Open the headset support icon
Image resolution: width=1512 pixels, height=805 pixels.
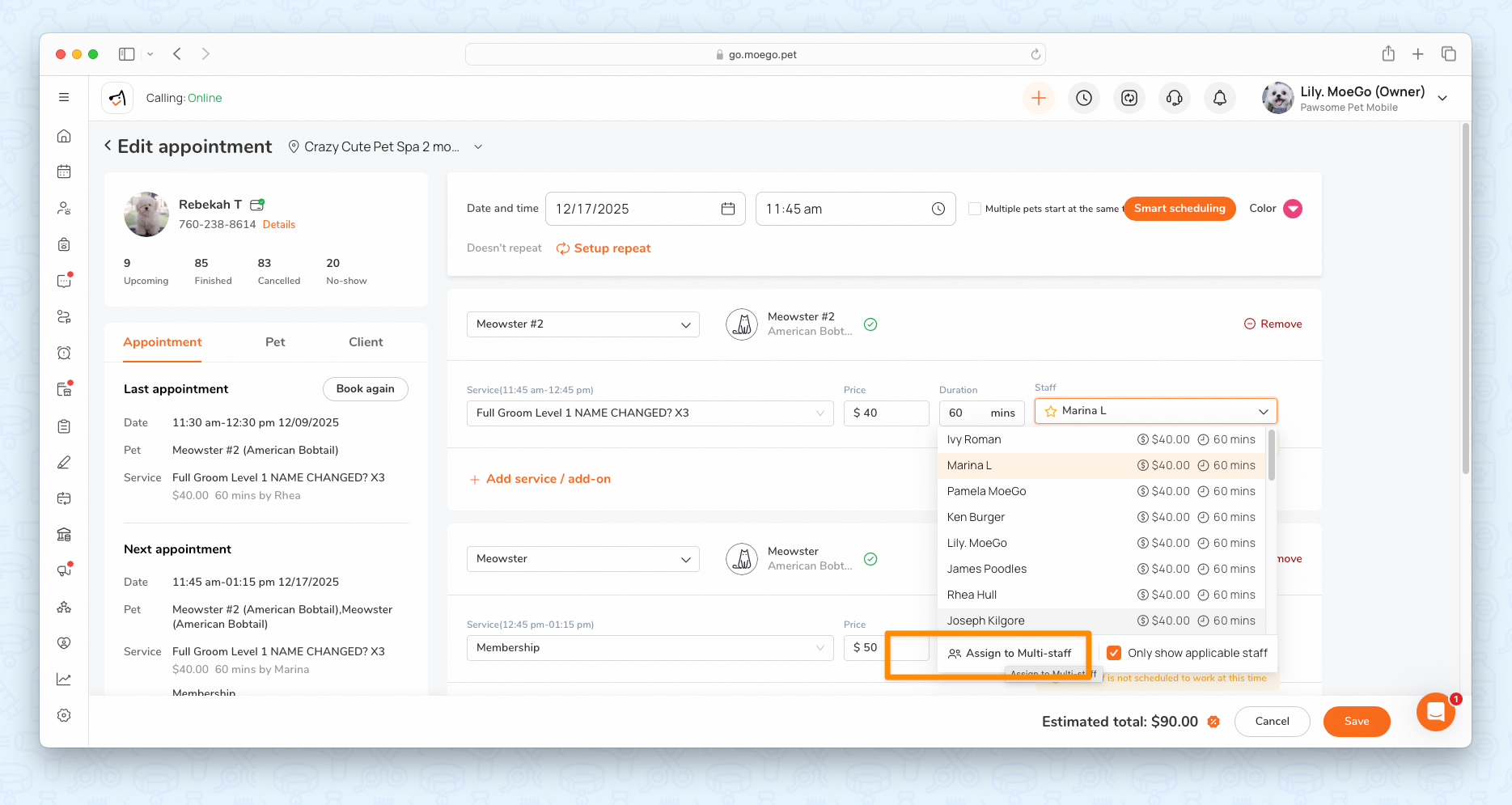[x=1174, y=98]
